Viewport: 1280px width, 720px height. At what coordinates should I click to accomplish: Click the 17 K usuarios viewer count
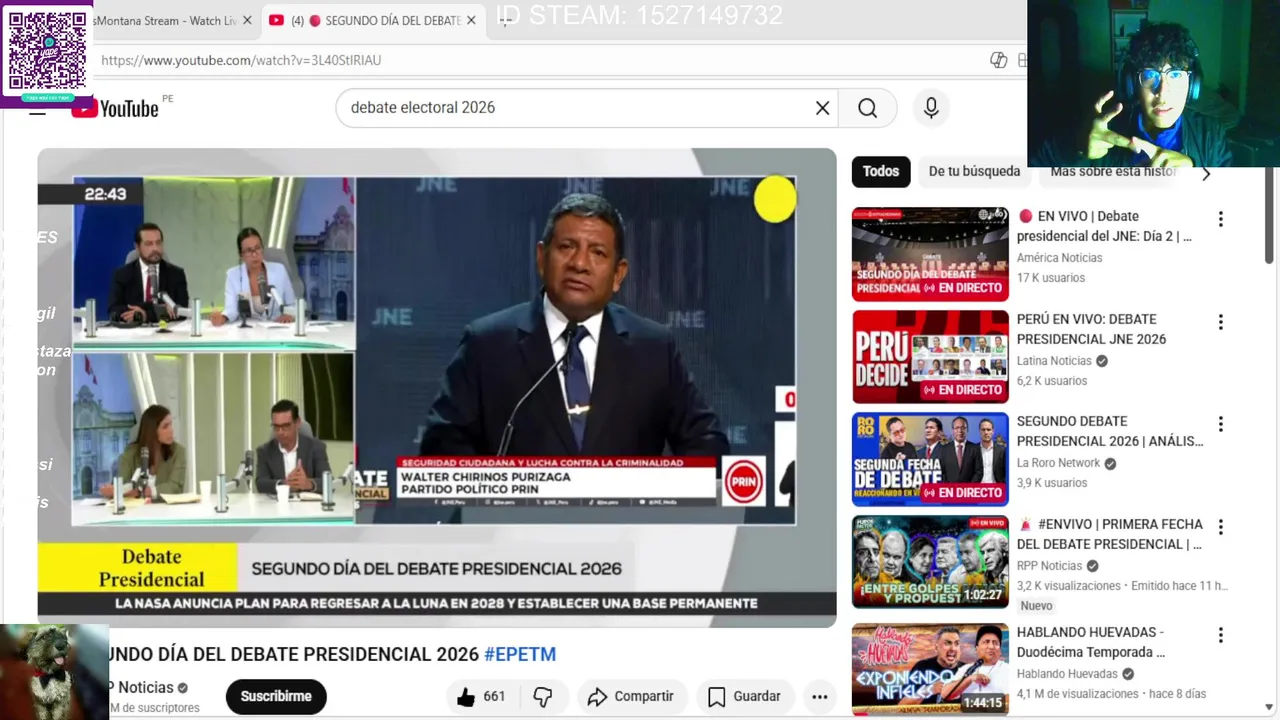[1051, 278]
